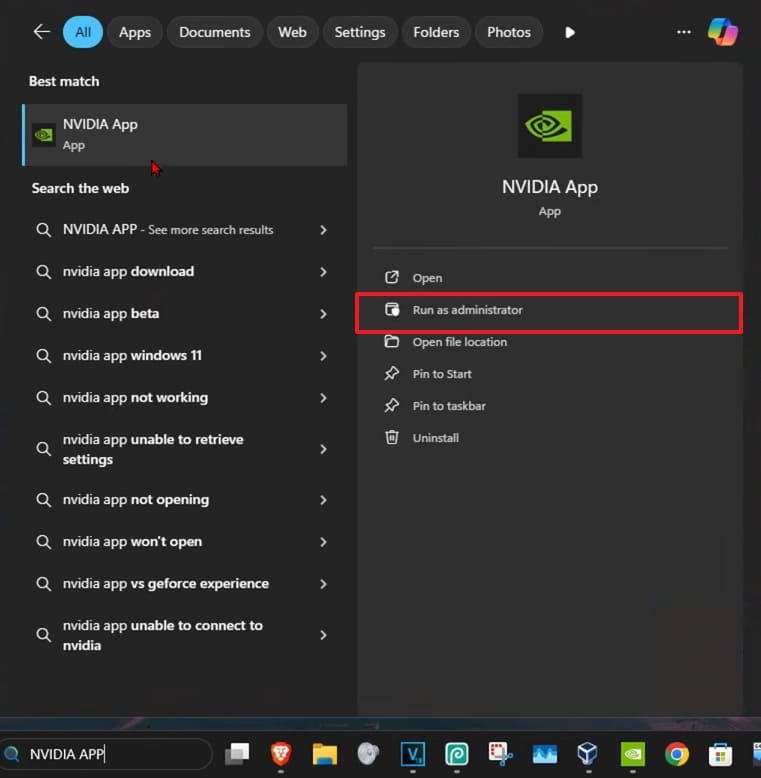Expand chevron for 'See more search results'
Image resolution: width=761 pixels, height=778 pixels.
323,230
